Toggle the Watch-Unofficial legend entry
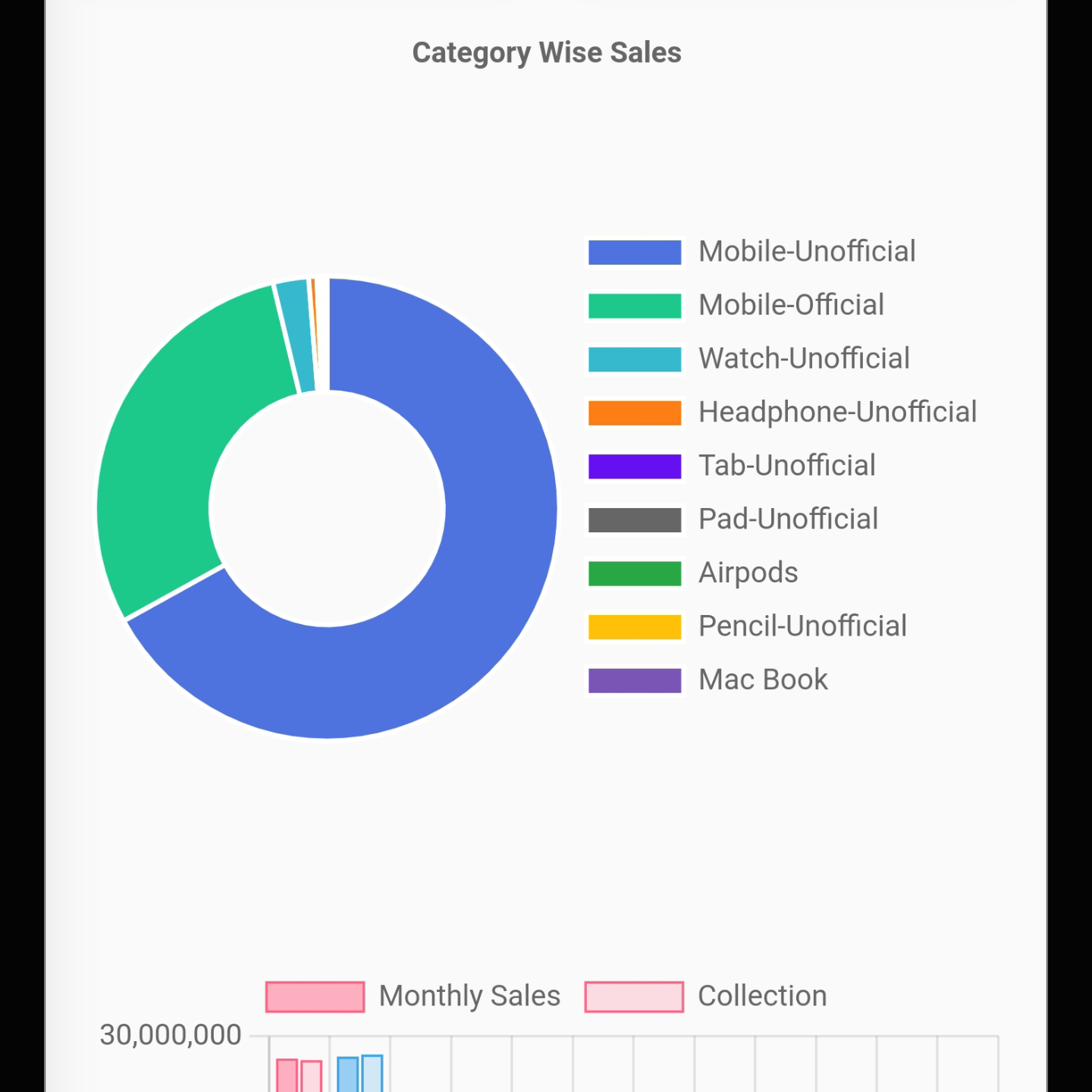The width and height of the screenshot is (1092, 1092). (x=803, y=359)
